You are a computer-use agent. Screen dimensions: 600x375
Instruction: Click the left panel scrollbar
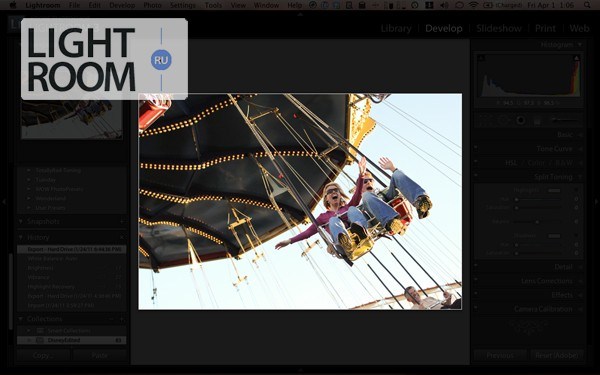pos(10,292)
